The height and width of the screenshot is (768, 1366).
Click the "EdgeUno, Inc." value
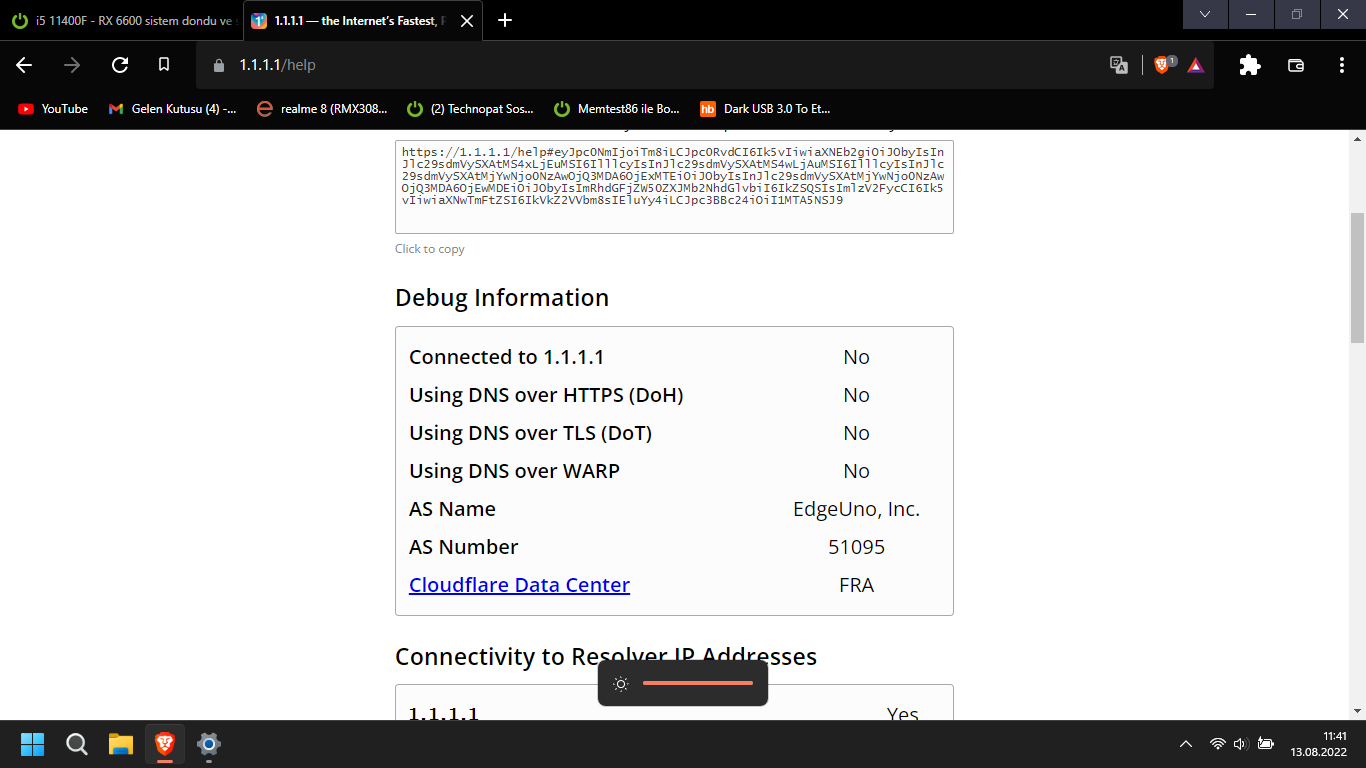pyautogui.click(x=856, y=509)
